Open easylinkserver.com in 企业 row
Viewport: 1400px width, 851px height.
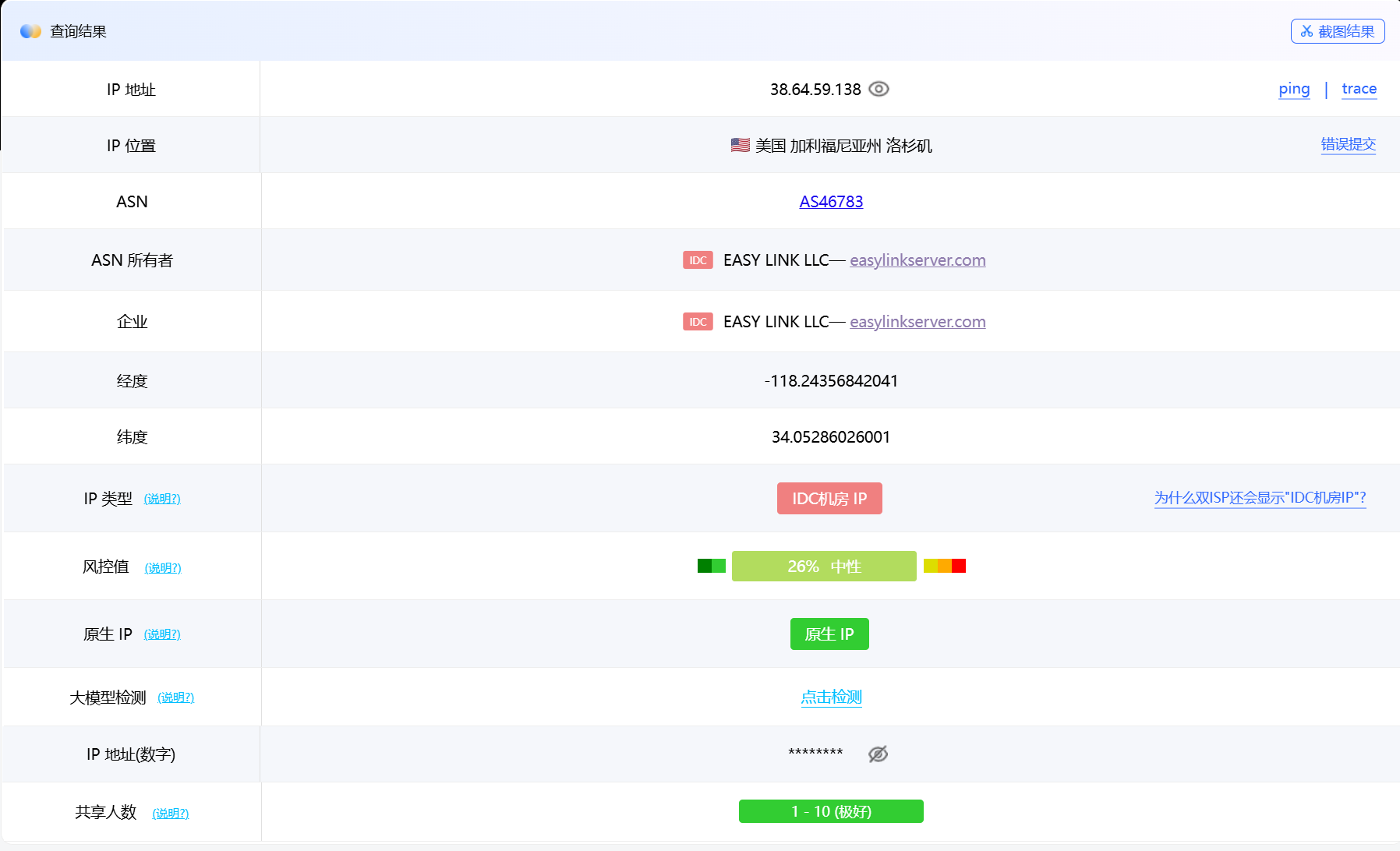(x=917, y=322)
